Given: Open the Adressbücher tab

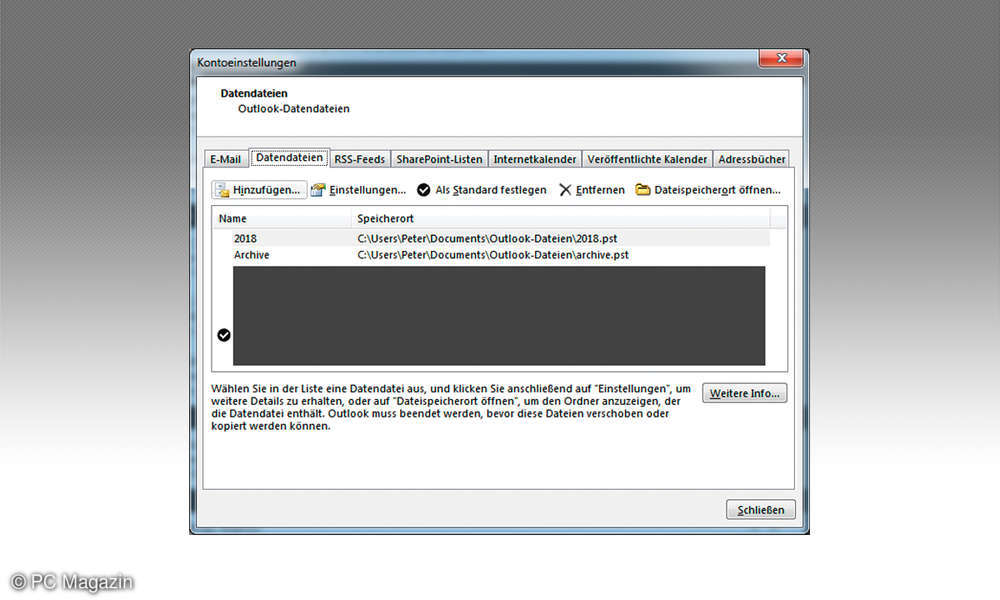Looking at the screenshot, I should click(x=752, y=159).
